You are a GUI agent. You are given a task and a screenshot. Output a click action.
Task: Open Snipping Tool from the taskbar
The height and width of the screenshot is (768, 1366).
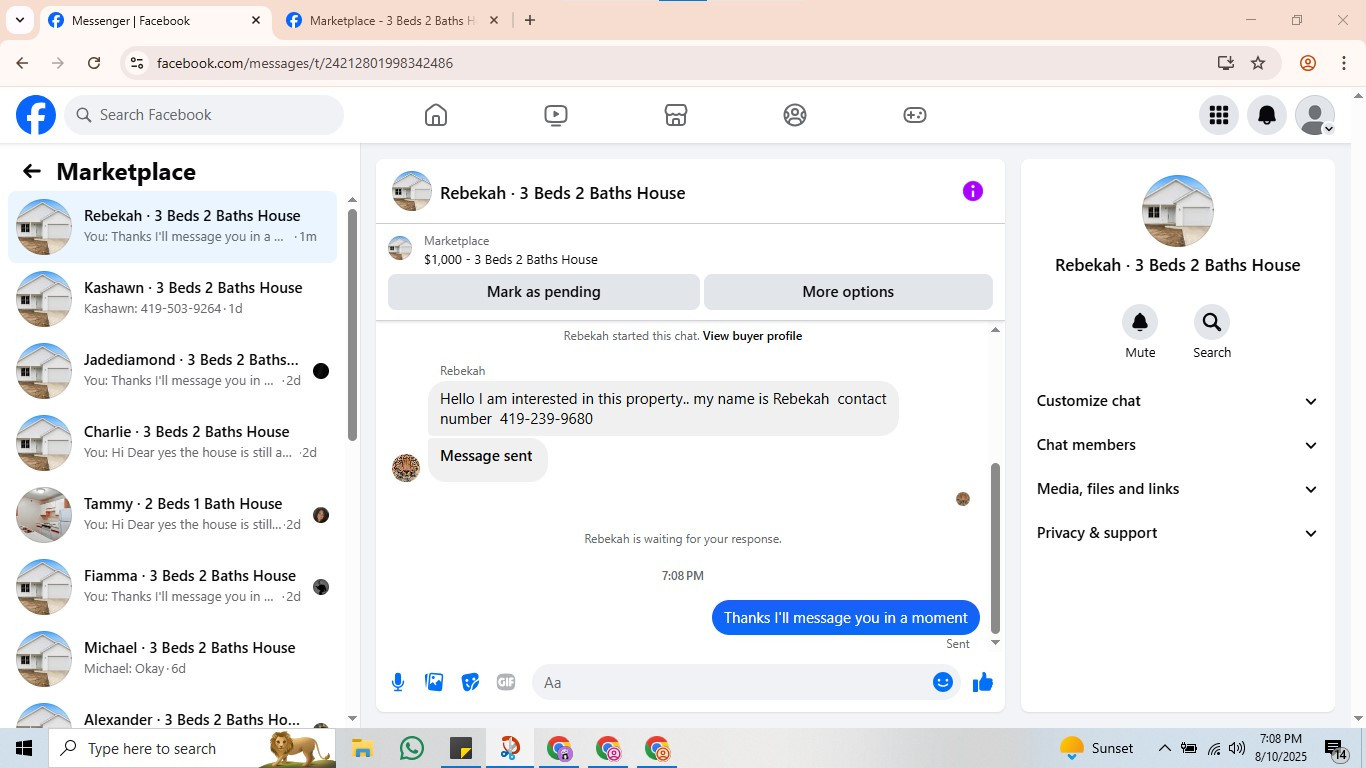pyautogui.click(x=510, y=748)
